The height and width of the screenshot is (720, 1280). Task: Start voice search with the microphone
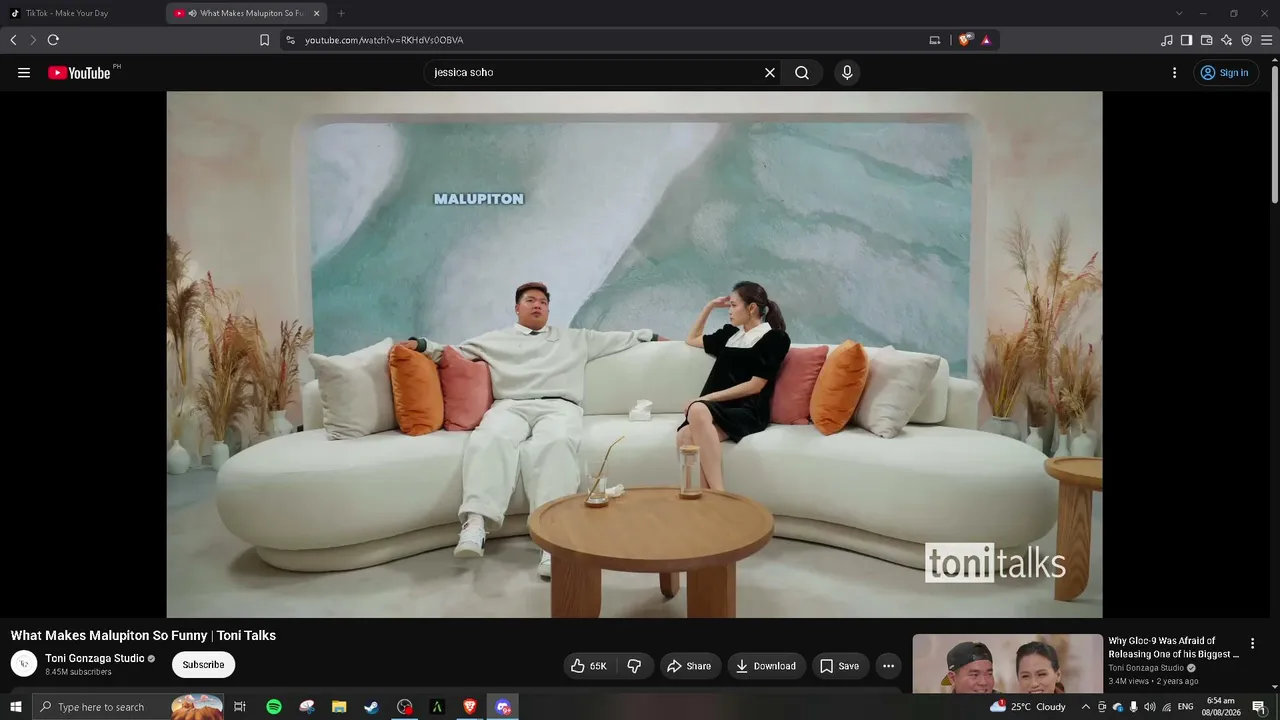point(847,73)
